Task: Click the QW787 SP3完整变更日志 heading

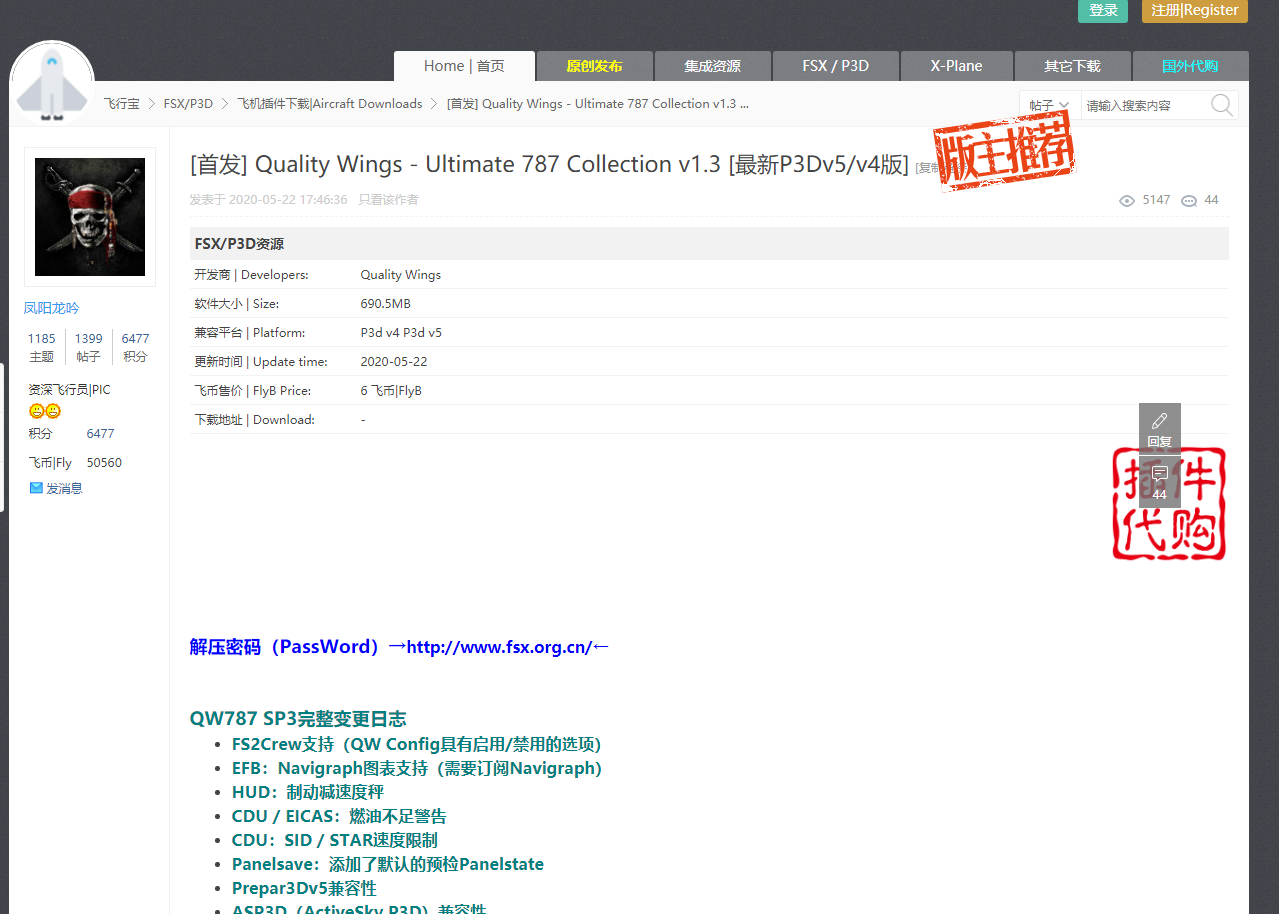Action: pyautogui.click(x=298, y=719)
